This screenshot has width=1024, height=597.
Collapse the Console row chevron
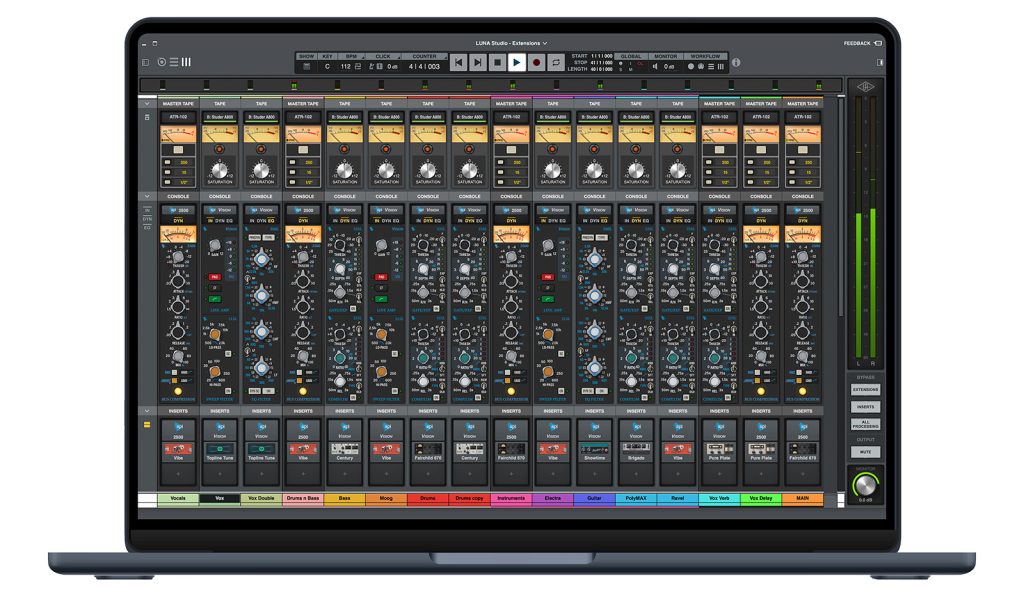coord(147,196)
